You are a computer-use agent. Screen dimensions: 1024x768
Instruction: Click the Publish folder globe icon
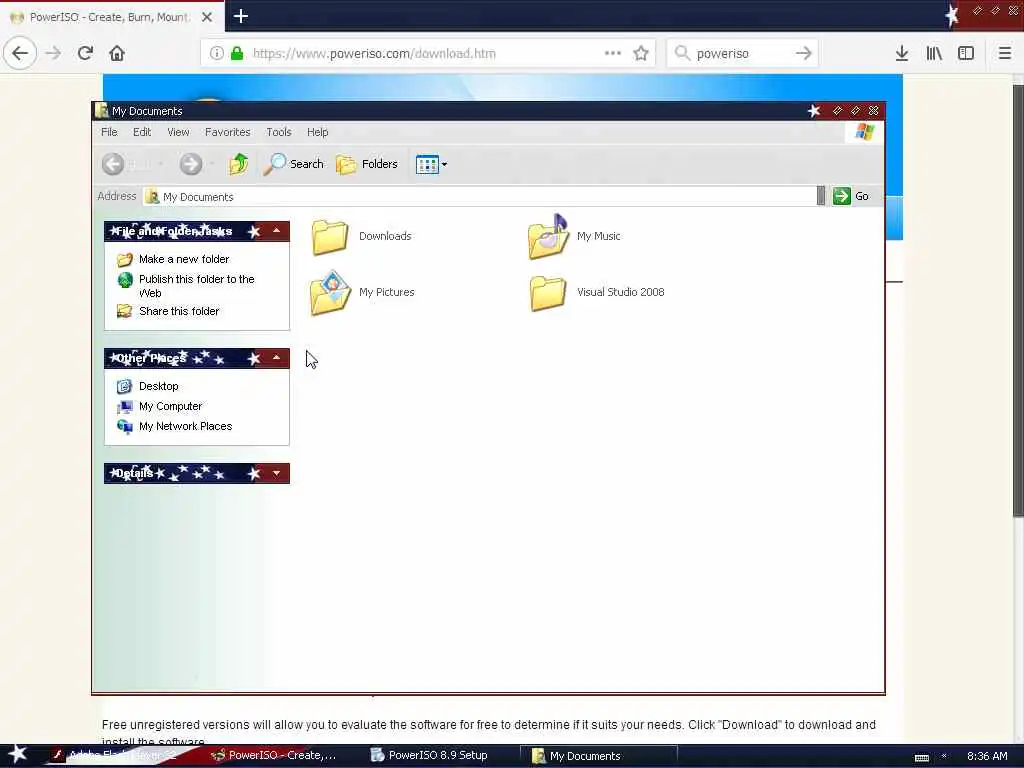pos(125,280)
